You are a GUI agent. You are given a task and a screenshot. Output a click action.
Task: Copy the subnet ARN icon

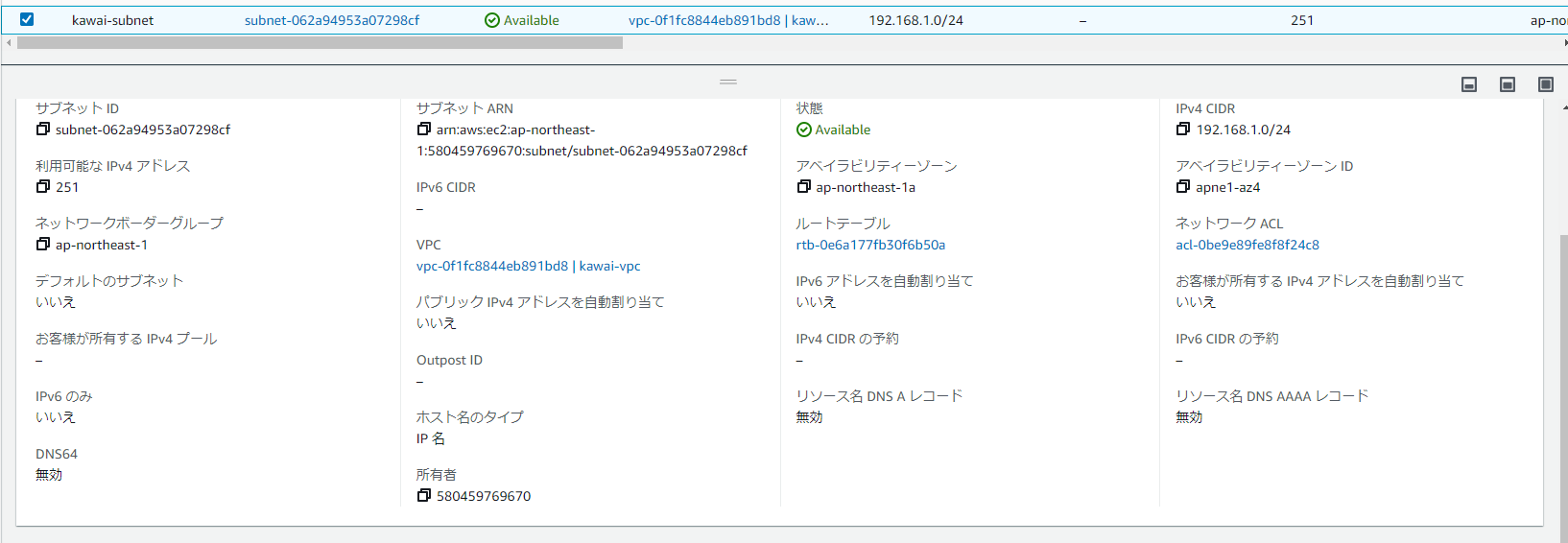[x=423, y=129]
